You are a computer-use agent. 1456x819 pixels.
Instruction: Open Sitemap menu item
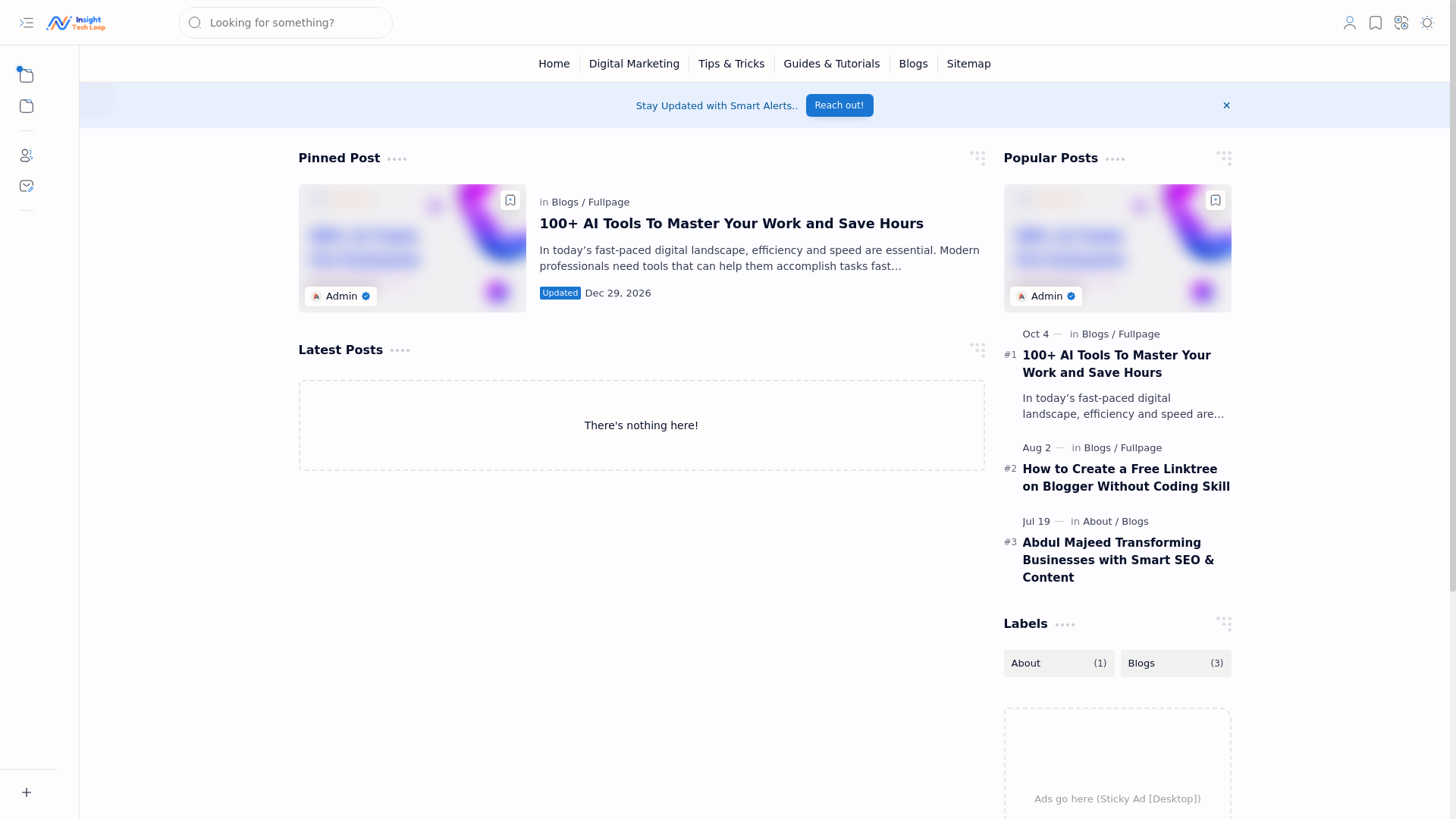968,64
